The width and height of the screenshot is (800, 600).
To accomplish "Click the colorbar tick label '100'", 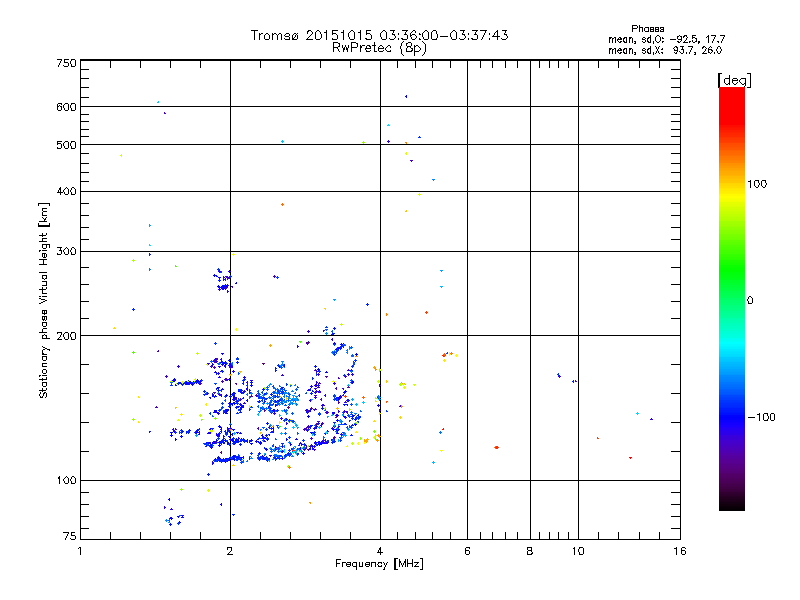I will tap(757, 184).
